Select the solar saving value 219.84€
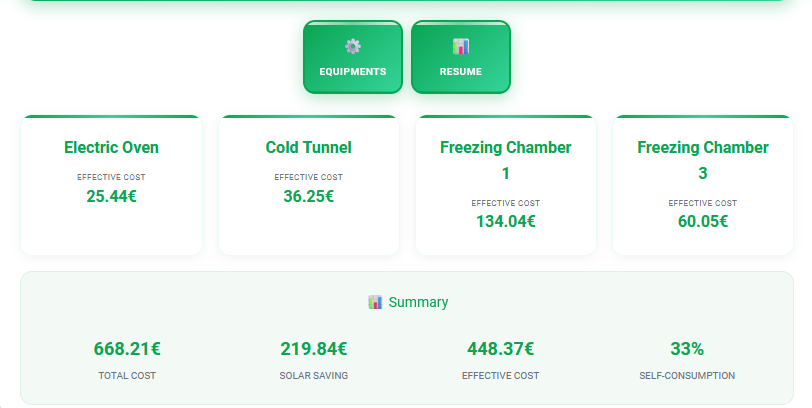The image size is (812, 408). (314, 349)
